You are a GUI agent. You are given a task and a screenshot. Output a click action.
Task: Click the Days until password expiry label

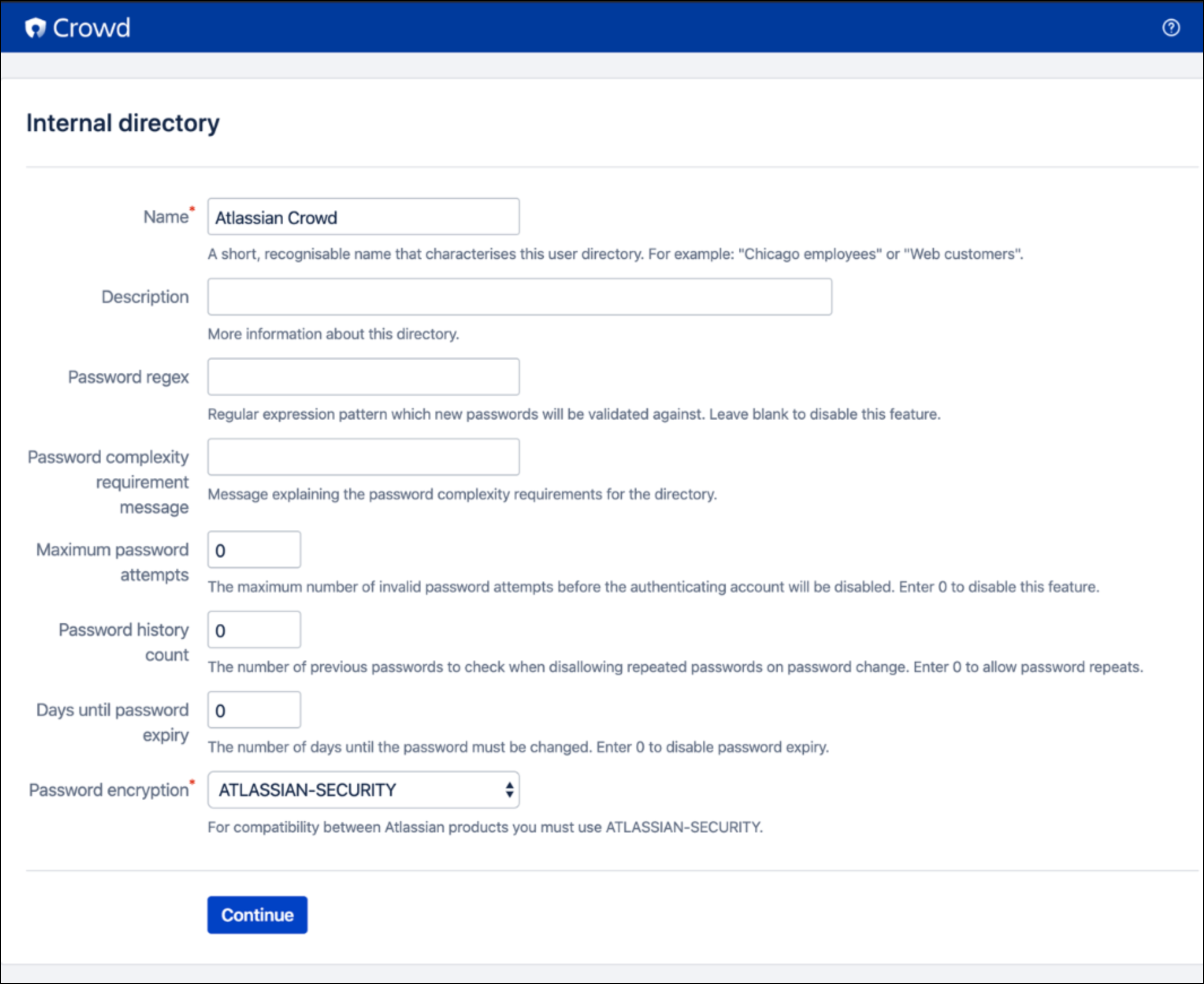point(112,722)
